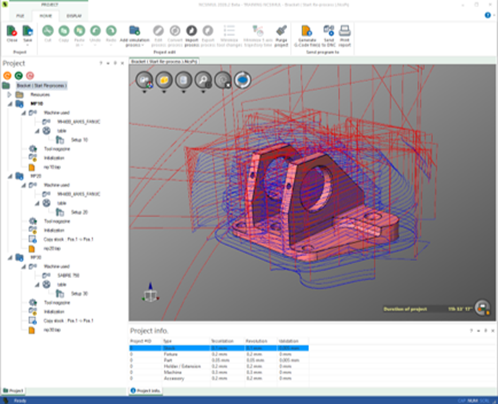Select the Project info. bottom tab

point(145,390)
